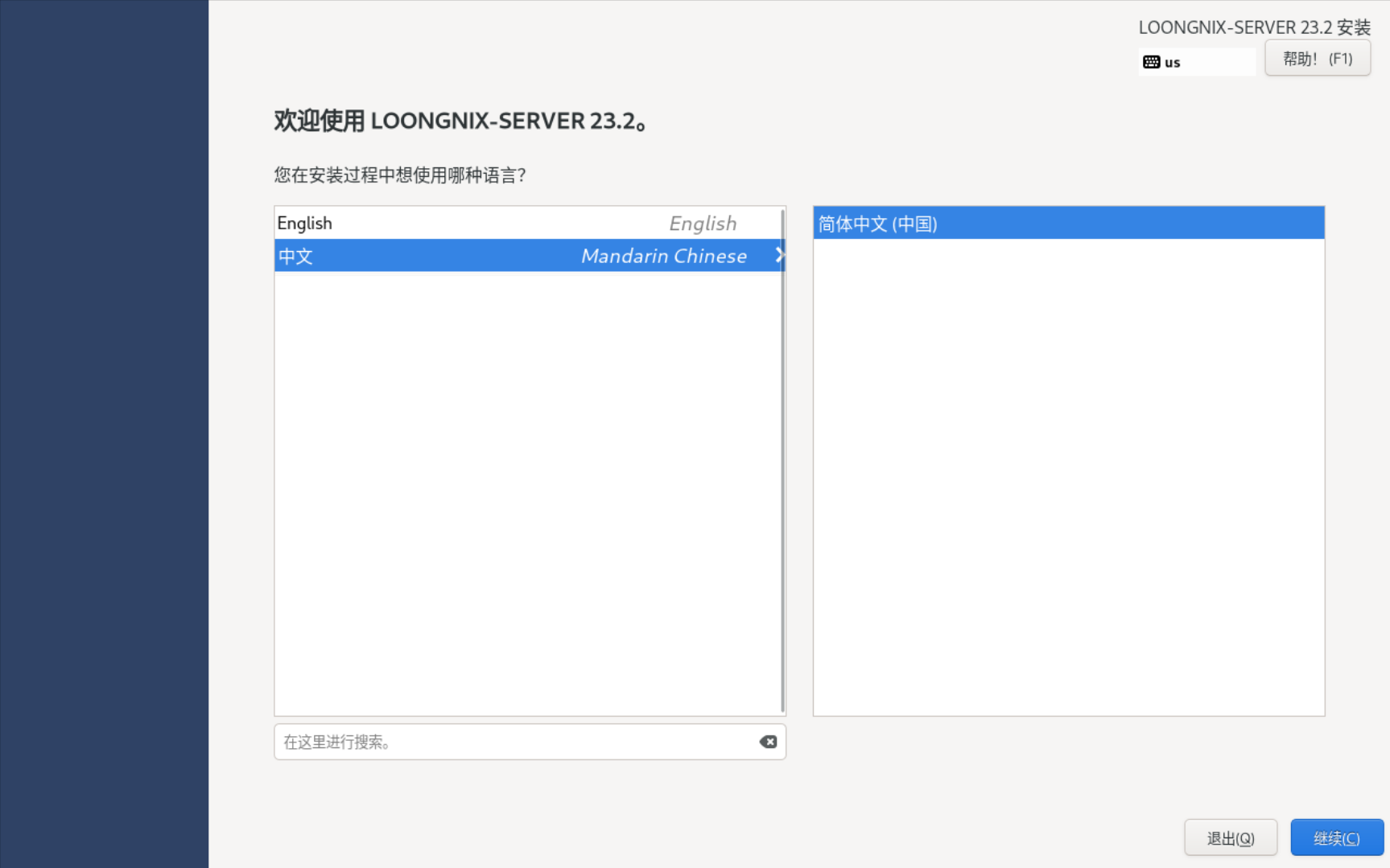The image size is (1390, 868).
Task: Click the dark blue left sidebar panel
Action: [104, 434]
